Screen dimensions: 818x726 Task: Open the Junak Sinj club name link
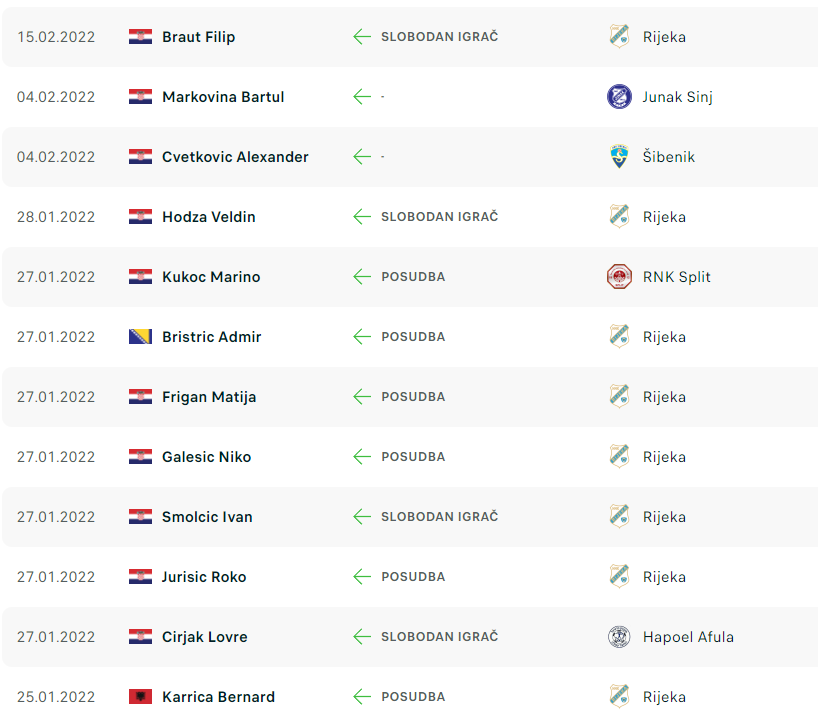point(677,97)
